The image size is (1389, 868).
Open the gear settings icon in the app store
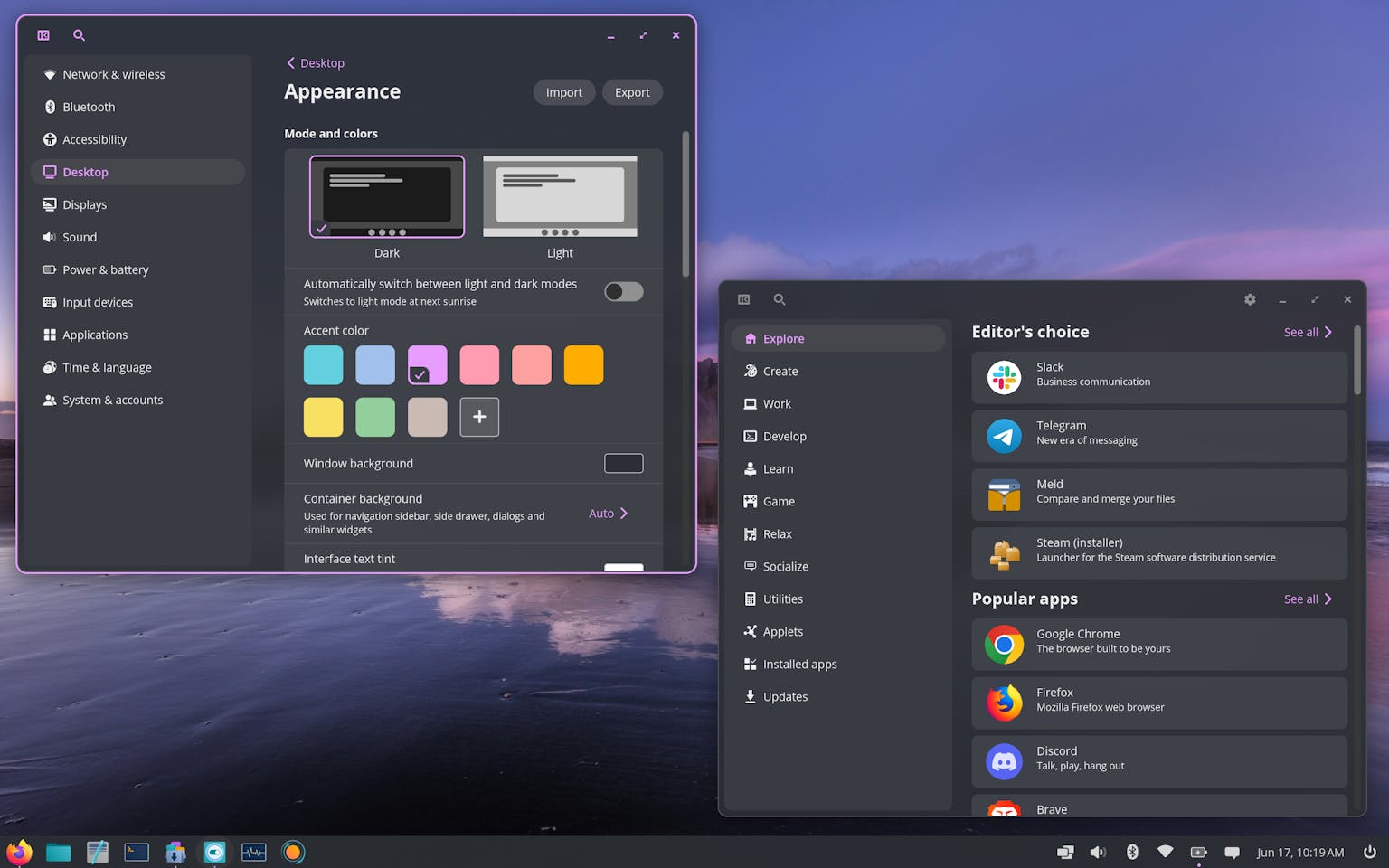tap(1250, 299)
